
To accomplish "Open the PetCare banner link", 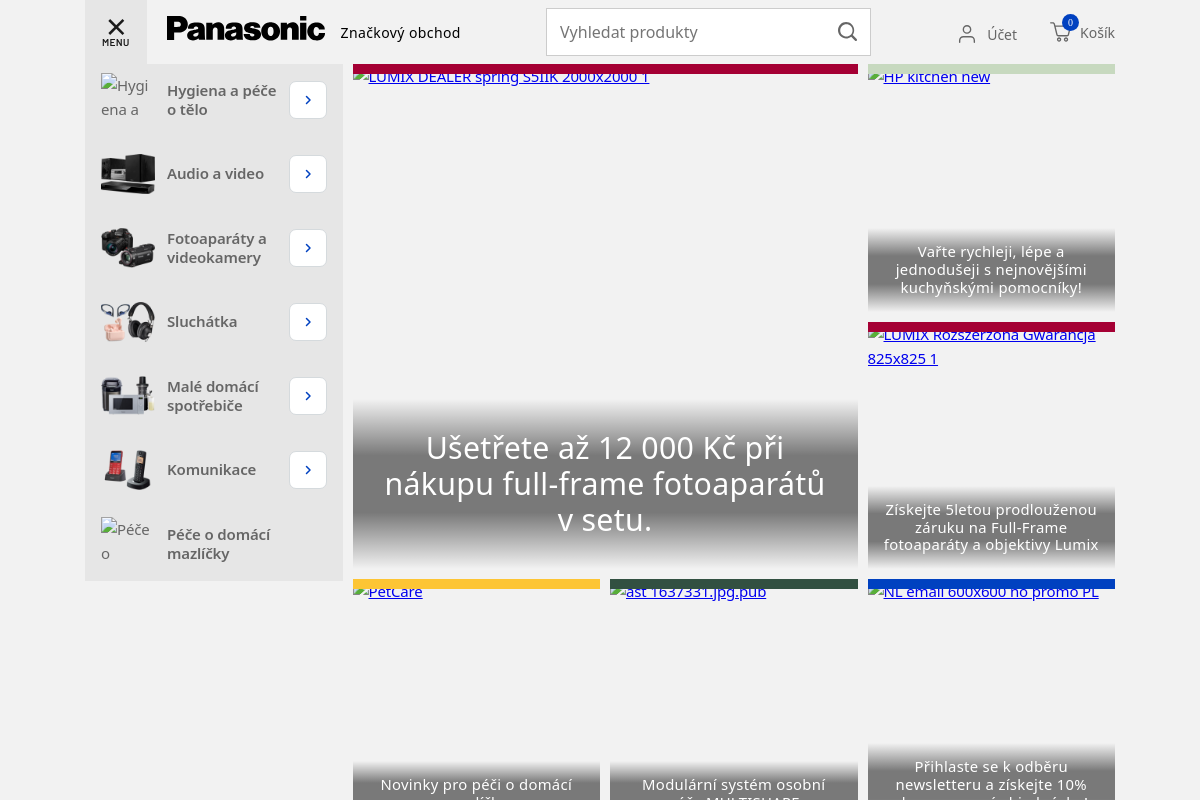I will click(388, 592).
